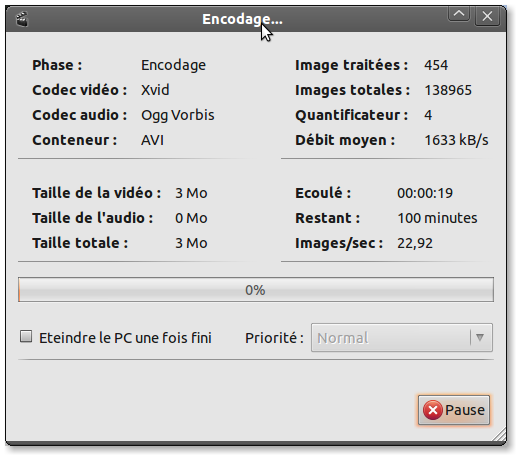Click the Encodage... title bar text

(x=242, y=19)
